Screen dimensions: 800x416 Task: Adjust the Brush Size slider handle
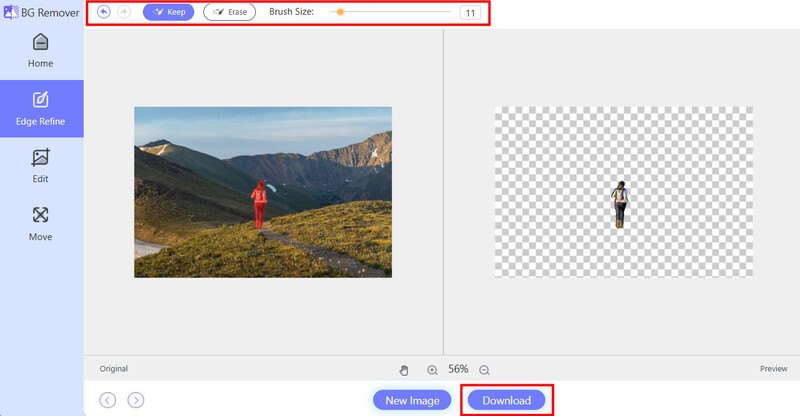click(340, 12)
